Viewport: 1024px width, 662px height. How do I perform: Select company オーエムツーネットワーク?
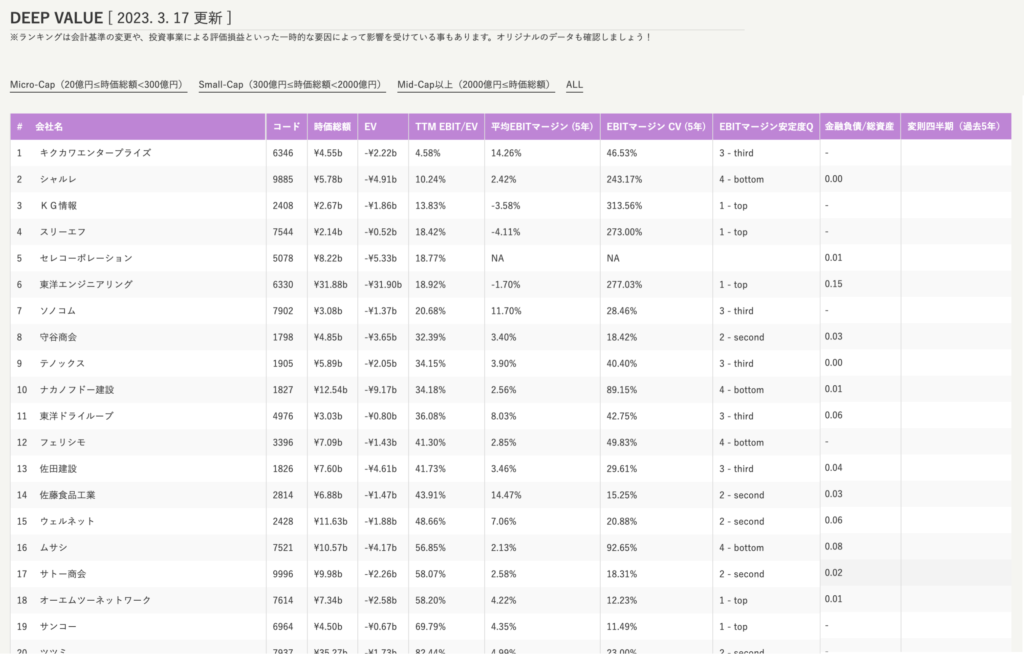(x=95, y=601)
